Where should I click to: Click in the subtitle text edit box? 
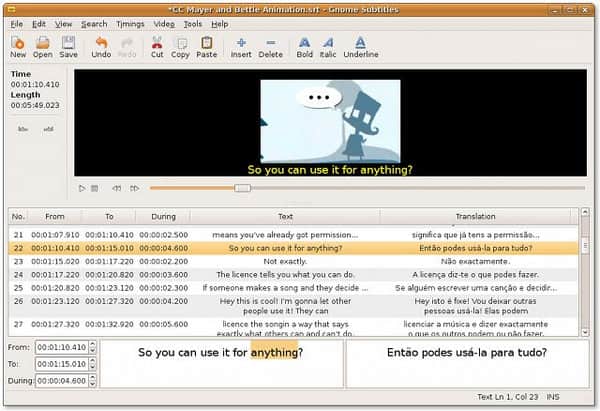[222, 364]
